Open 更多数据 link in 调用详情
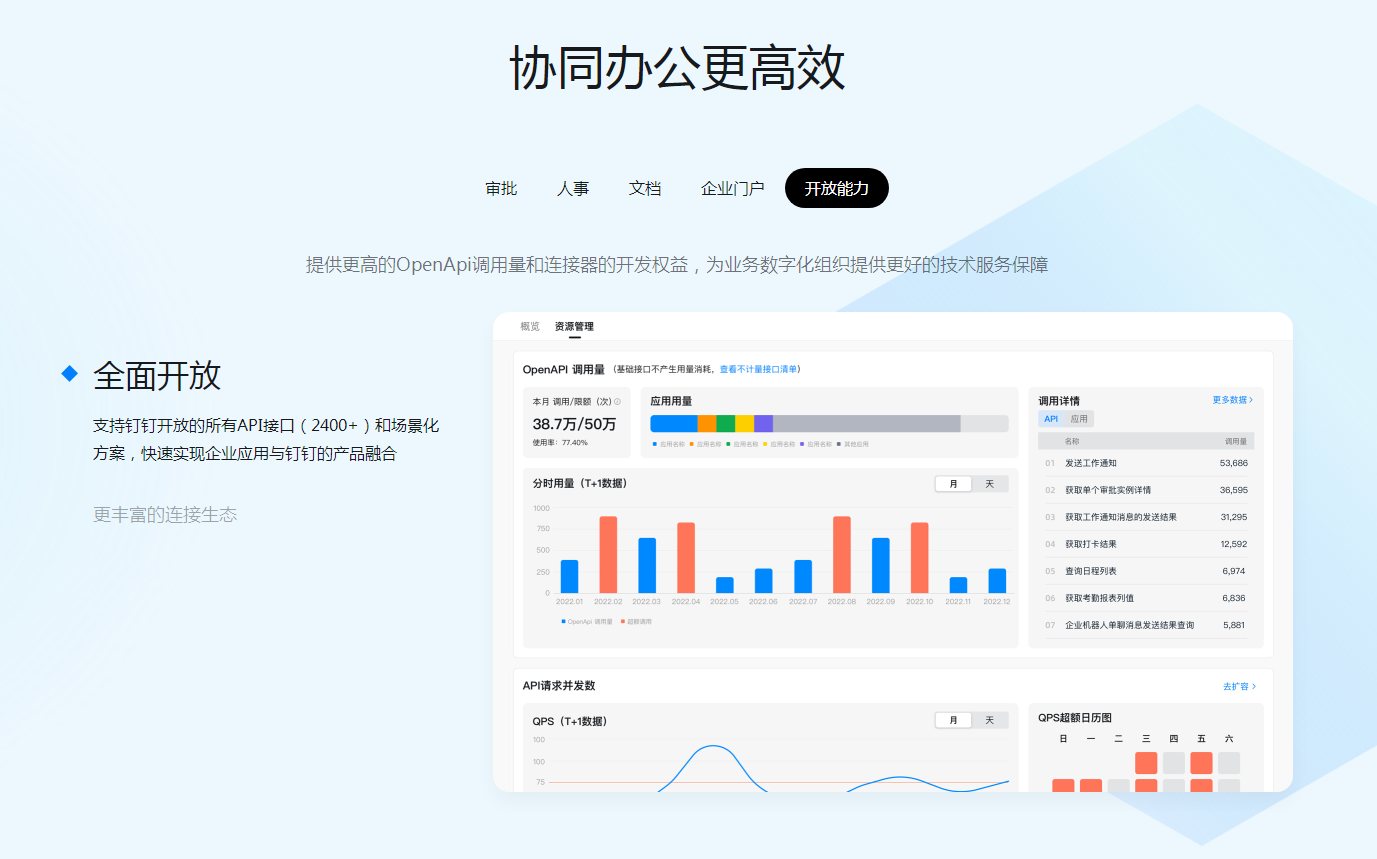 click(x=1232, y=400)
